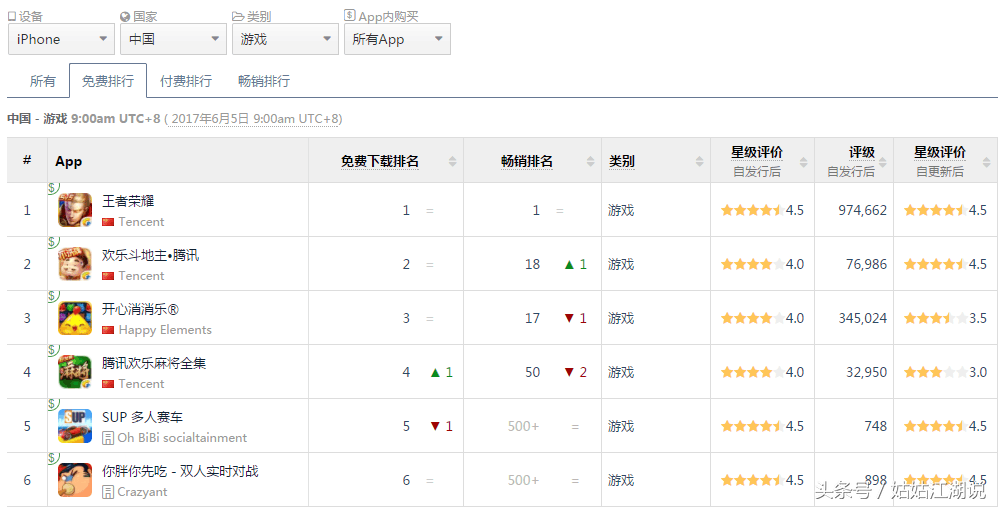The height and width of the screenshot is (507, 998).
Task: Click China flag beside Happy Elements
Action: click(108, 330)
